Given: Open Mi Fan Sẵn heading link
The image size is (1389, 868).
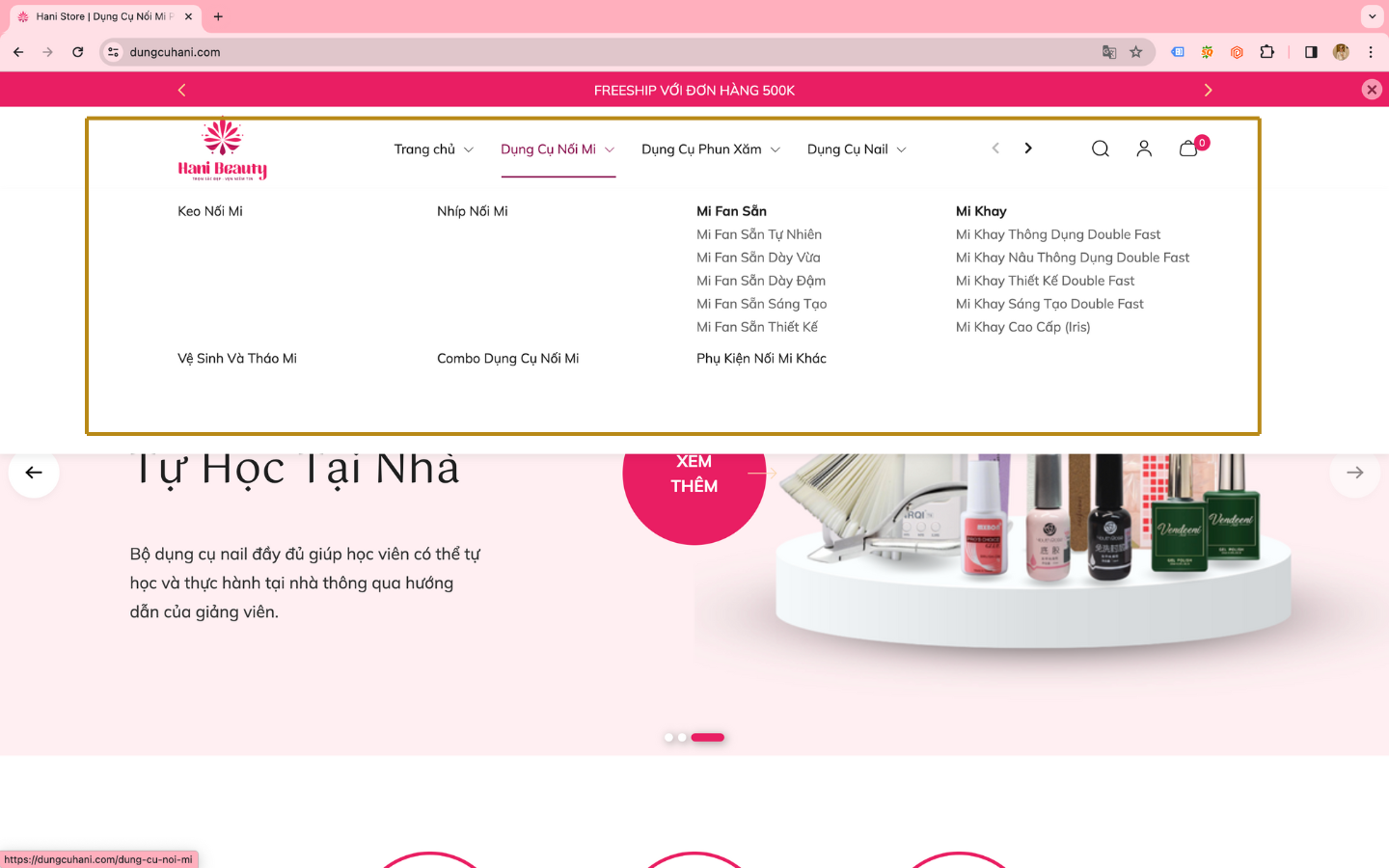Looking at the screenshot, I should coord(731,211).
